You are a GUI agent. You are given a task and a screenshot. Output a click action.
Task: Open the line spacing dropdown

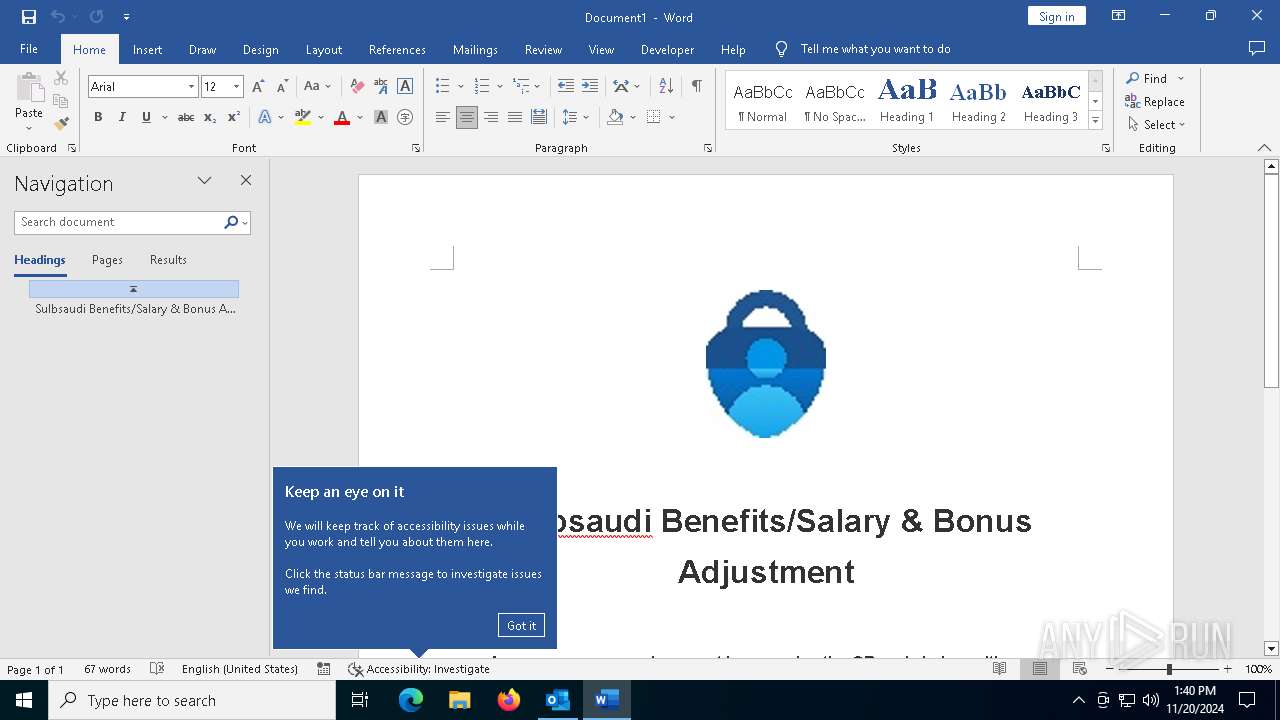[576, 117]
